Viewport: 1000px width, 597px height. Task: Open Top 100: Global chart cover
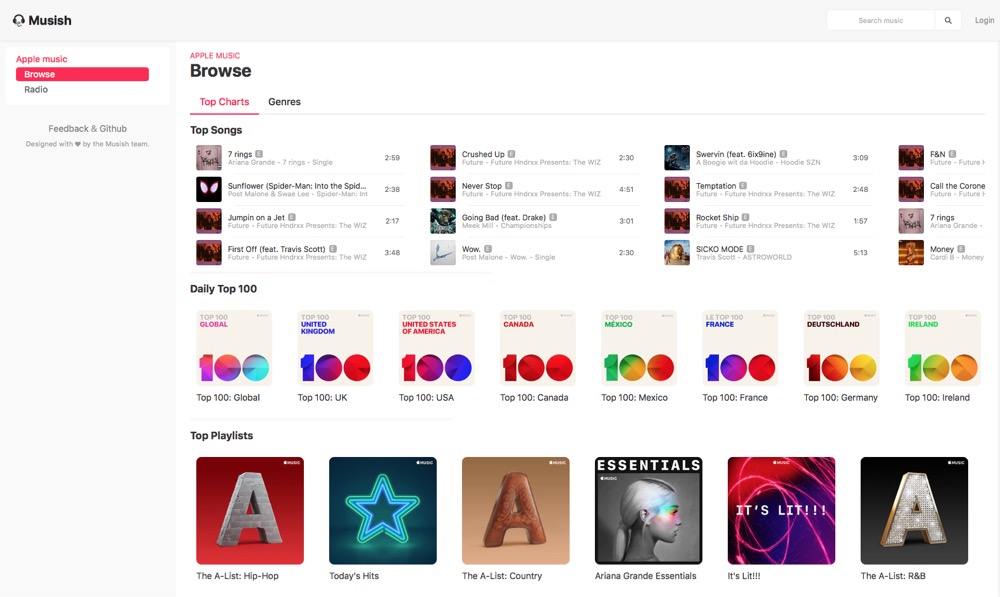[234, 348]
